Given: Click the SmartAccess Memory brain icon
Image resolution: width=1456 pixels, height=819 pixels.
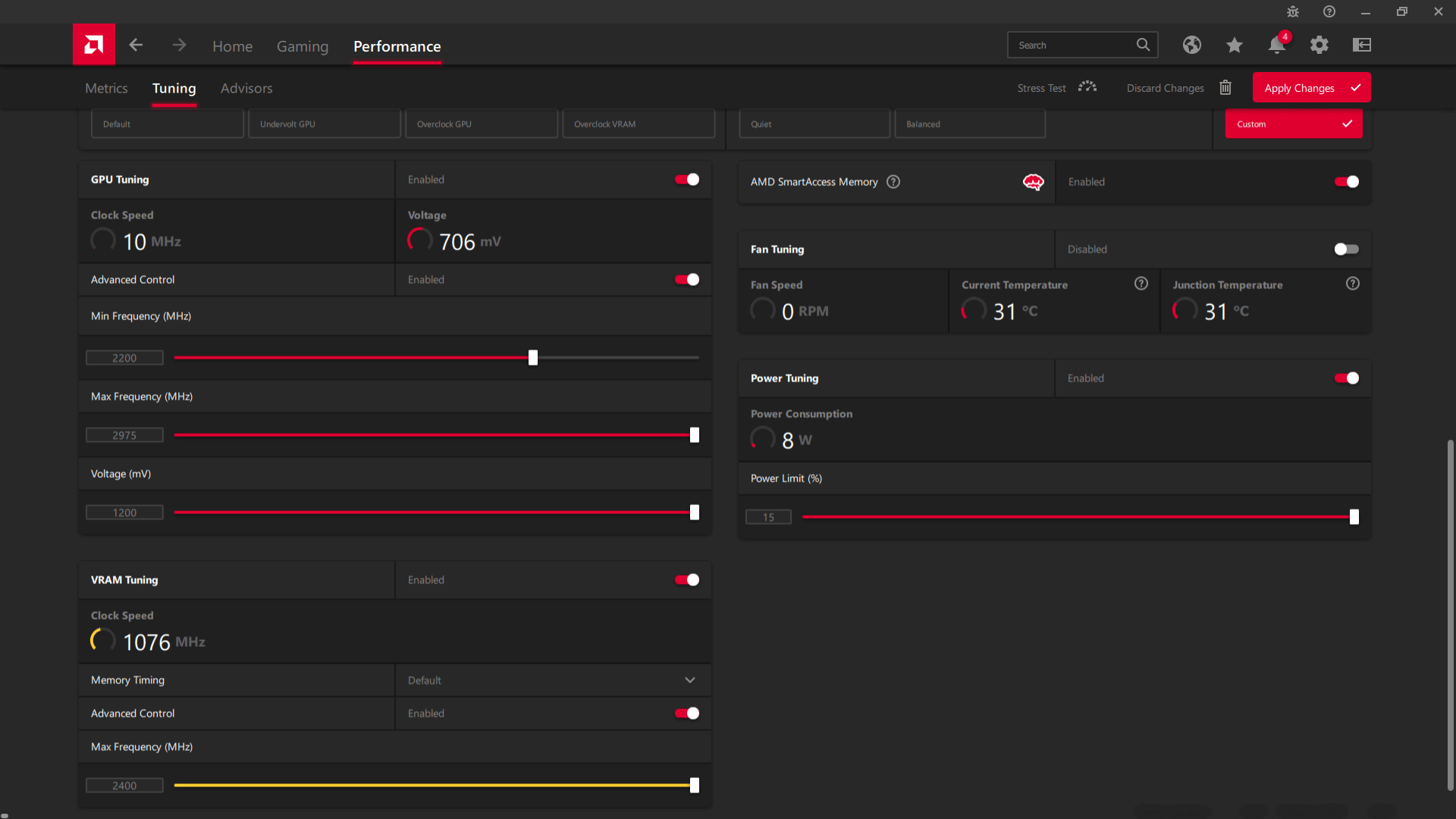Looking at the screenshot, I should tap(1034, 182).
